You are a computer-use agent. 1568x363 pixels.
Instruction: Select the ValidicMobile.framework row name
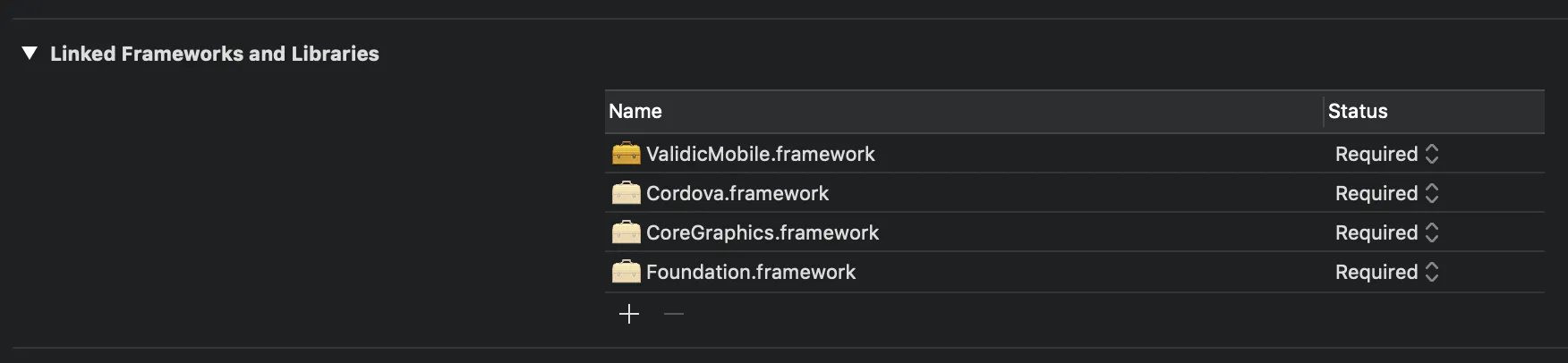tap(760, 154)
